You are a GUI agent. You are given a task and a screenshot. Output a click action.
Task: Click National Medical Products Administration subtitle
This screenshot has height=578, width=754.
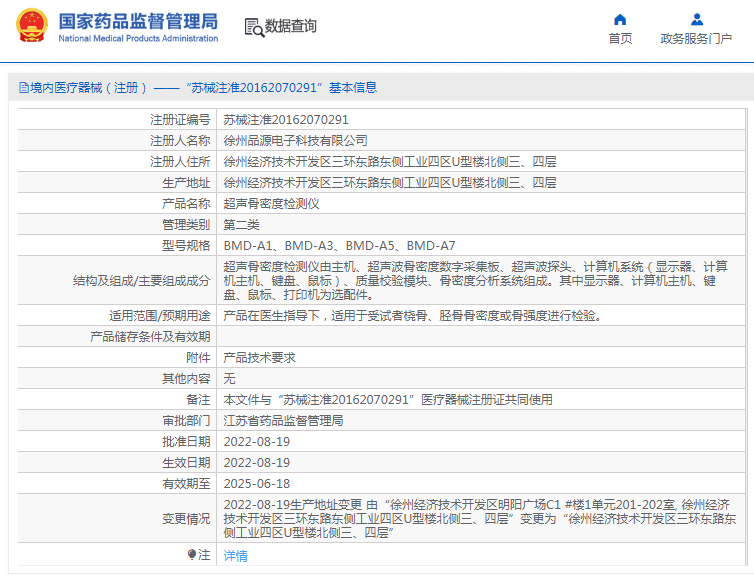tap(138, 38)
